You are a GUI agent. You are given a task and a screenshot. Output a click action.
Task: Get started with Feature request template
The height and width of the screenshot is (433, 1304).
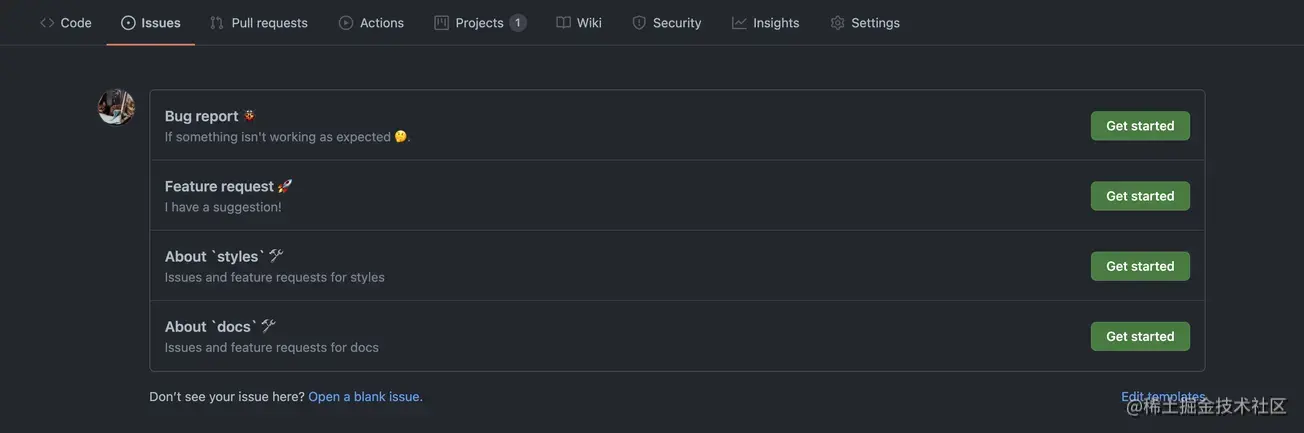1140,196
